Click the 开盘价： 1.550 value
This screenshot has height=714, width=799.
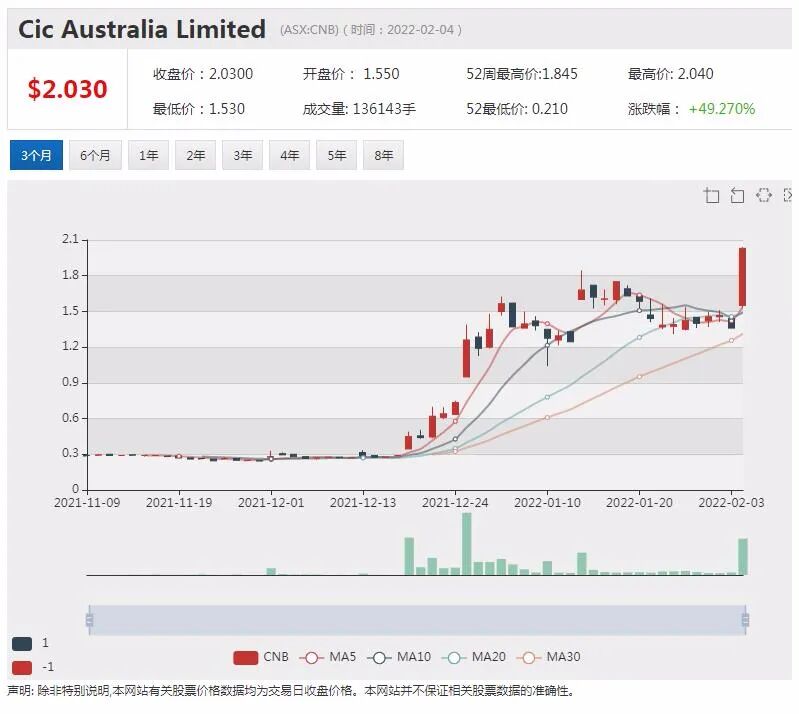pyautogui.click(x=351, y=74)
